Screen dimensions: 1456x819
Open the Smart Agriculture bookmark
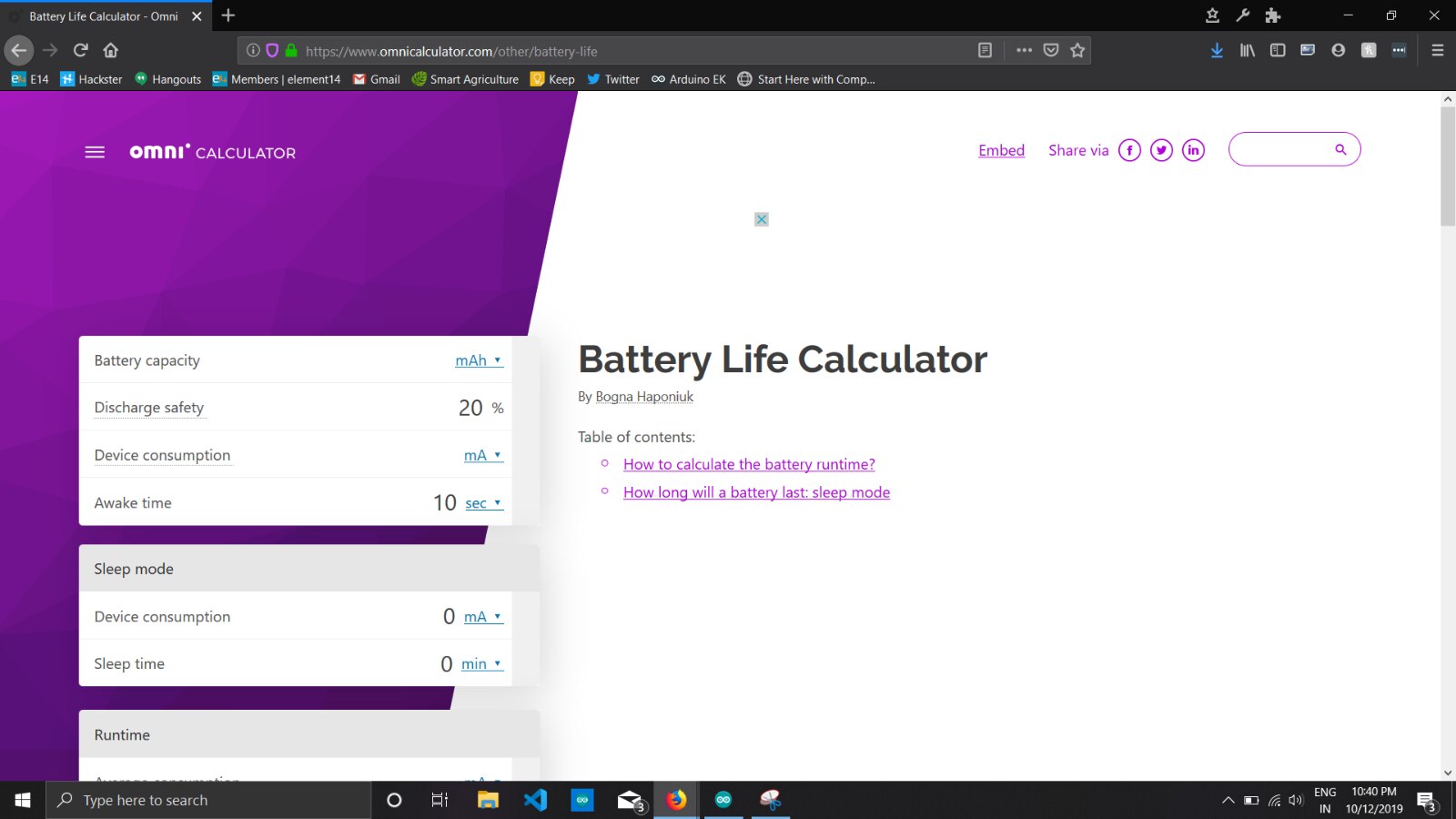click(x=465, y=79)
